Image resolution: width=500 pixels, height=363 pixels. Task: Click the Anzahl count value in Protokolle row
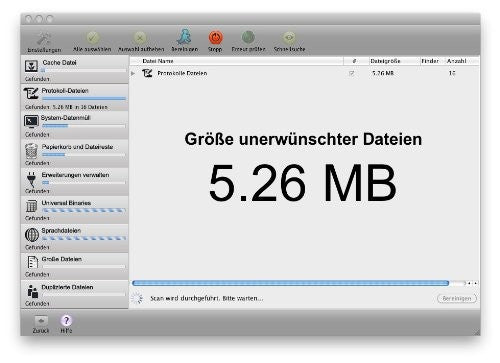(x=452, y=73)
